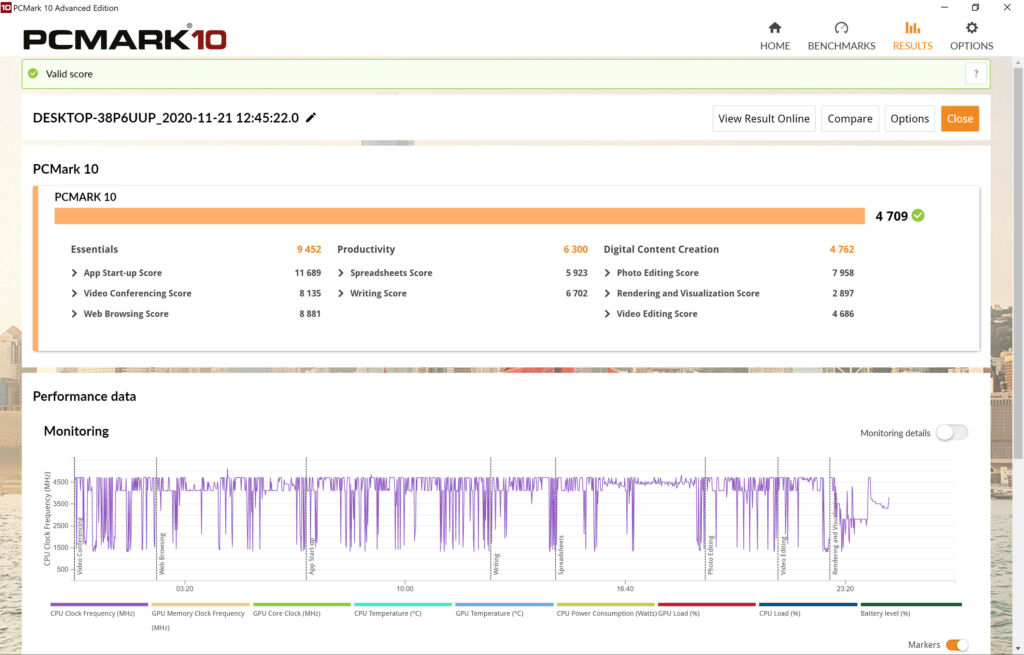Expand the Web Browsing Score row
This screenshot has width=1024, height=655.
click(74, 313)
